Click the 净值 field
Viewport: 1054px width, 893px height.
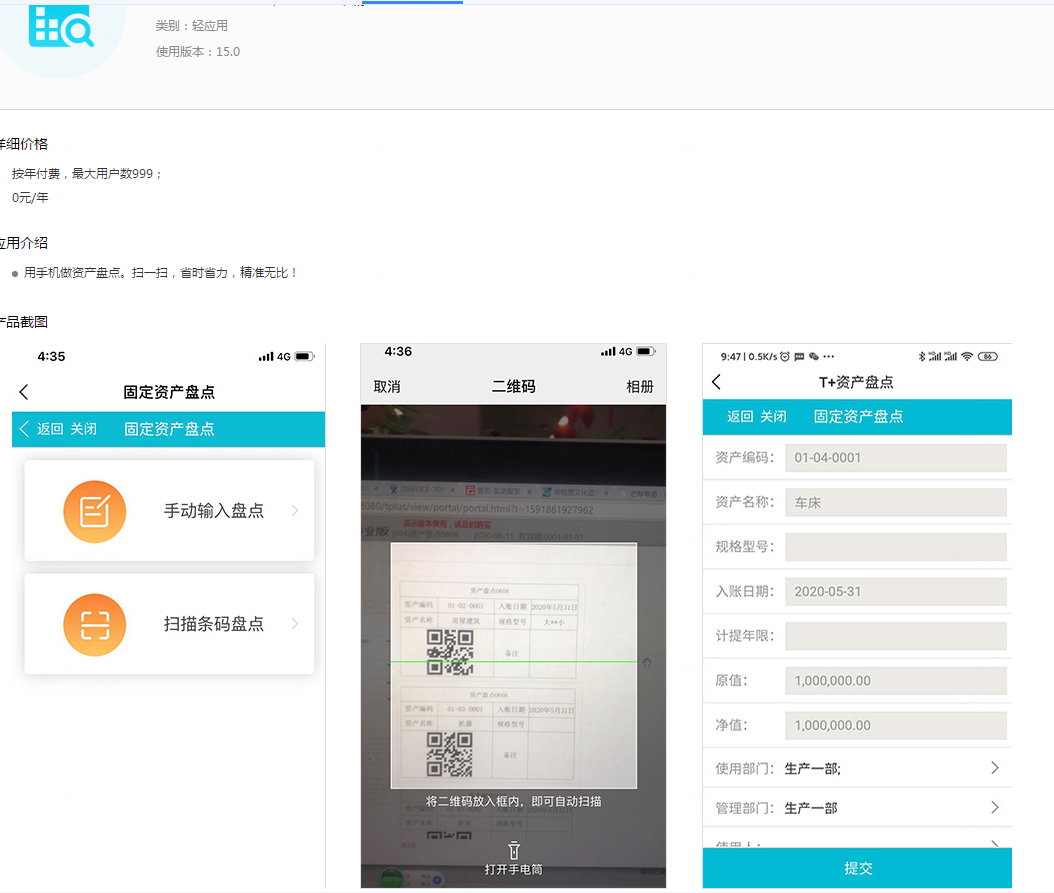point(896,726)
